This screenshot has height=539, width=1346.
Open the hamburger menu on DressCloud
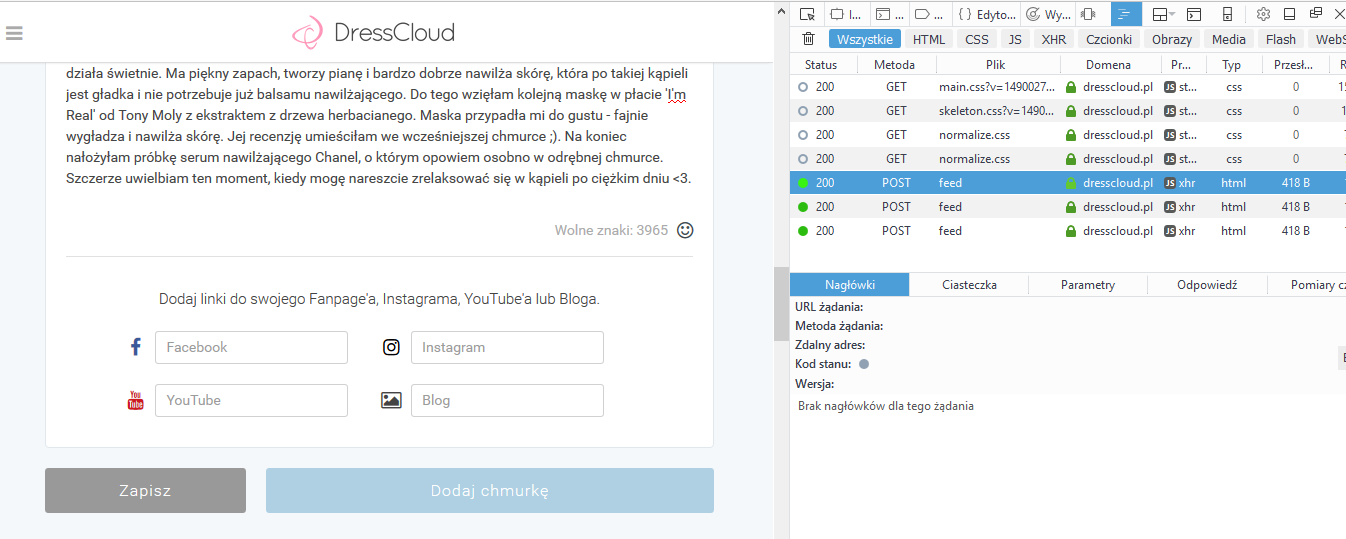14,33
